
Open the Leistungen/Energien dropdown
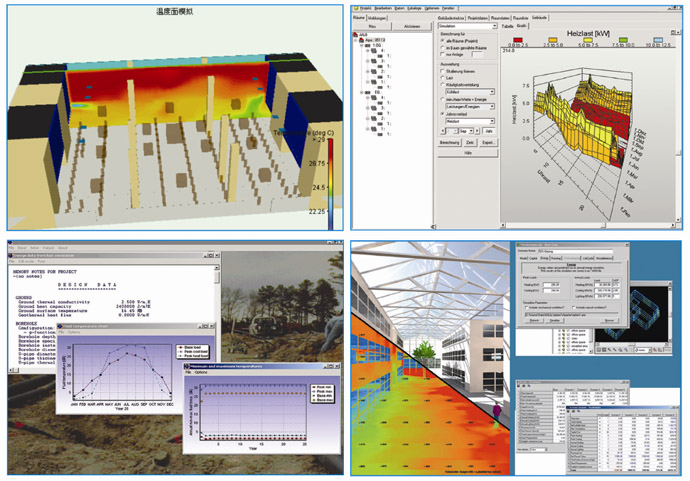470,106
